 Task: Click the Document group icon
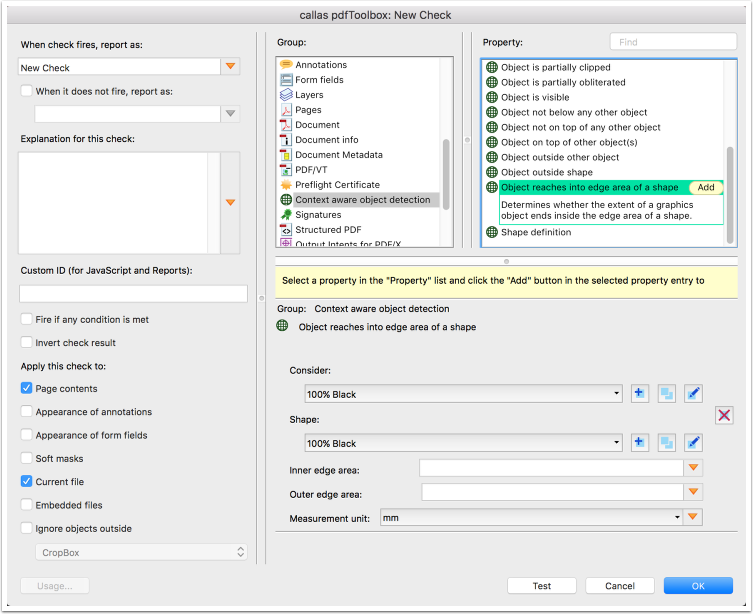pyautogui.click(x=286, y=125)
